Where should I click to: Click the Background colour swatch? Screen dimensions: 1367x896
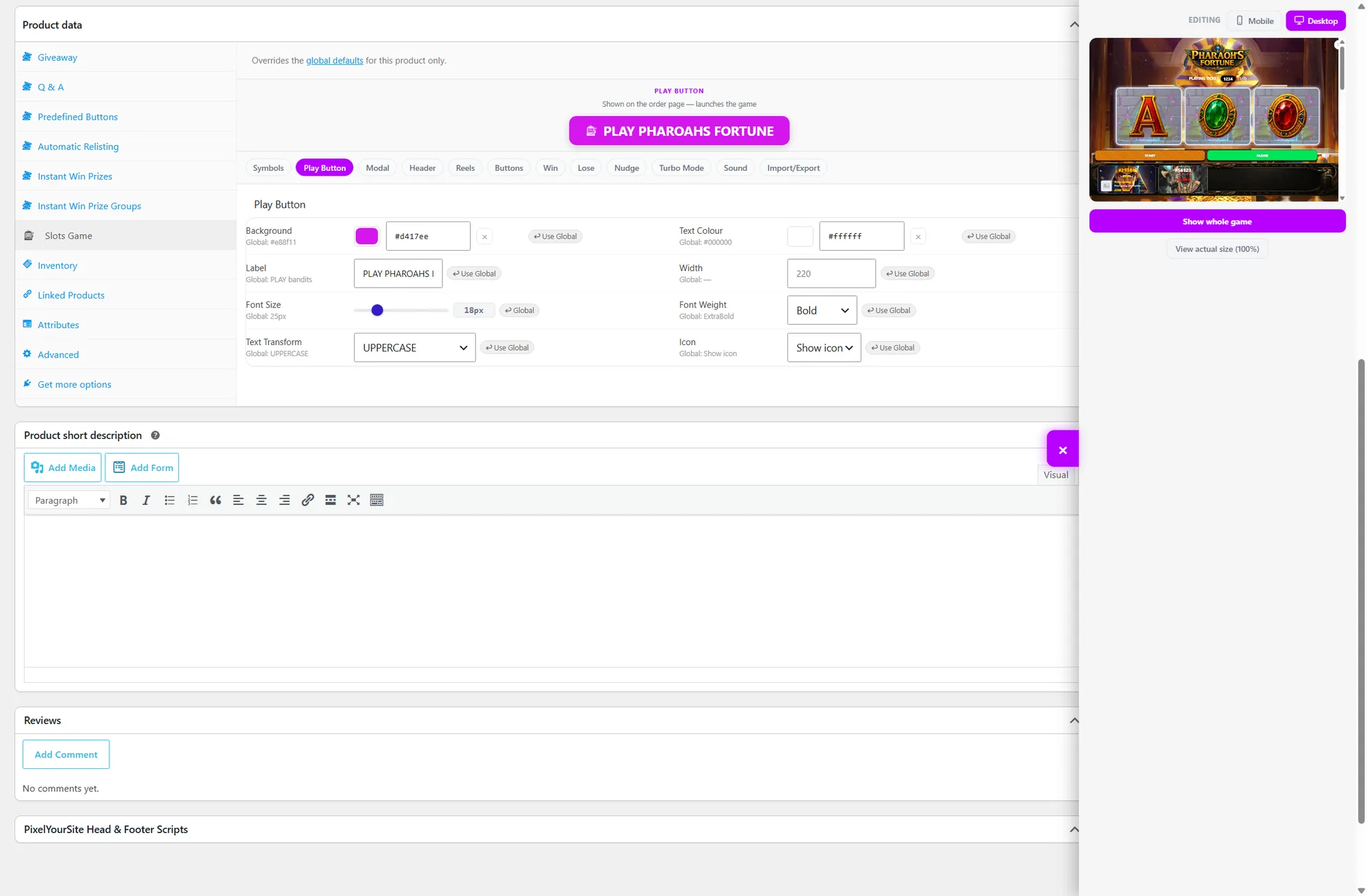(366, 236)
